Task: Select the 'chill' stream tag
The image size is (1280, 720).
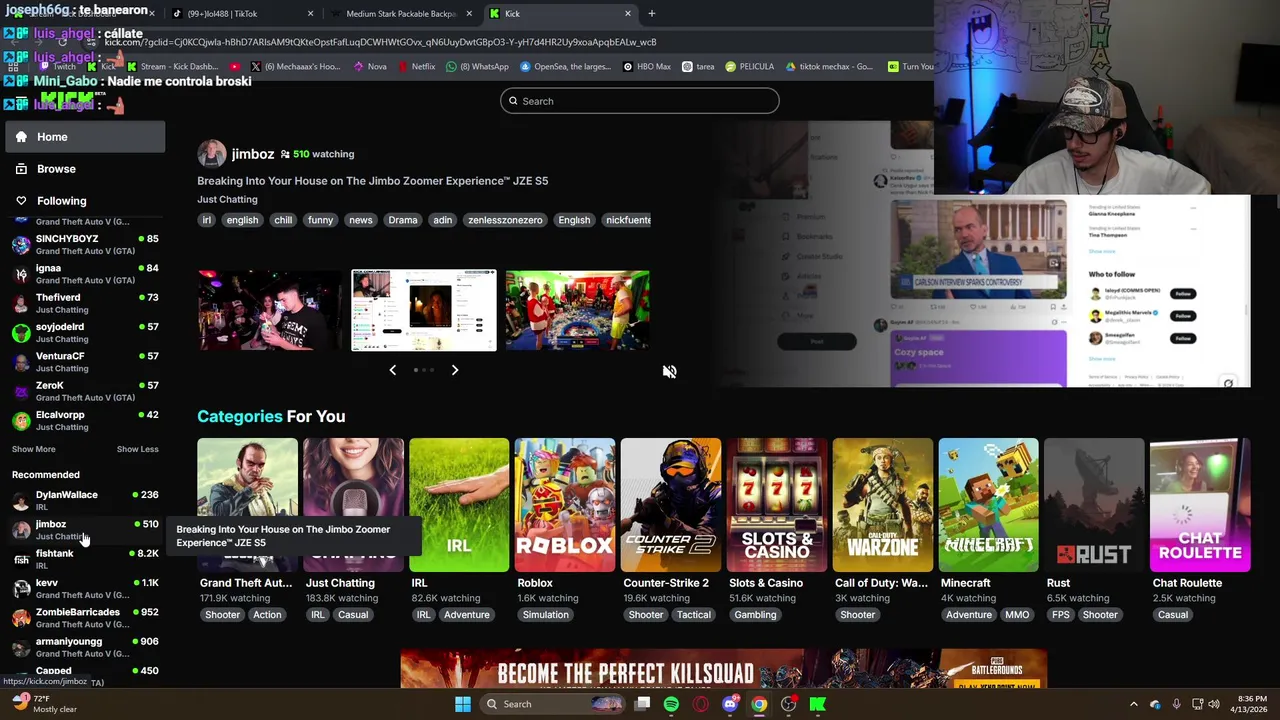Action: 283,220
